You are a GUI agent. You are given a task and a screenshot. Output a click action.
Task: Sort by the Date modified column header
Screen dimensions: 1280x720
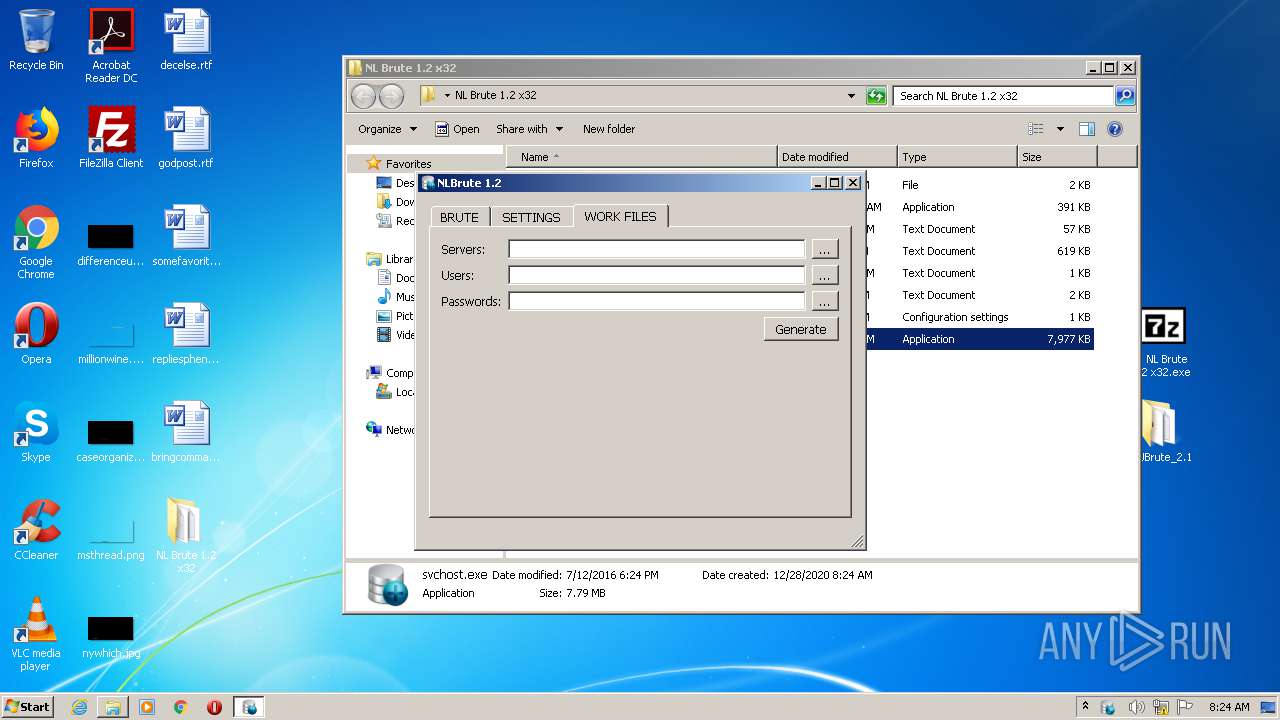[x=836, y=157]
